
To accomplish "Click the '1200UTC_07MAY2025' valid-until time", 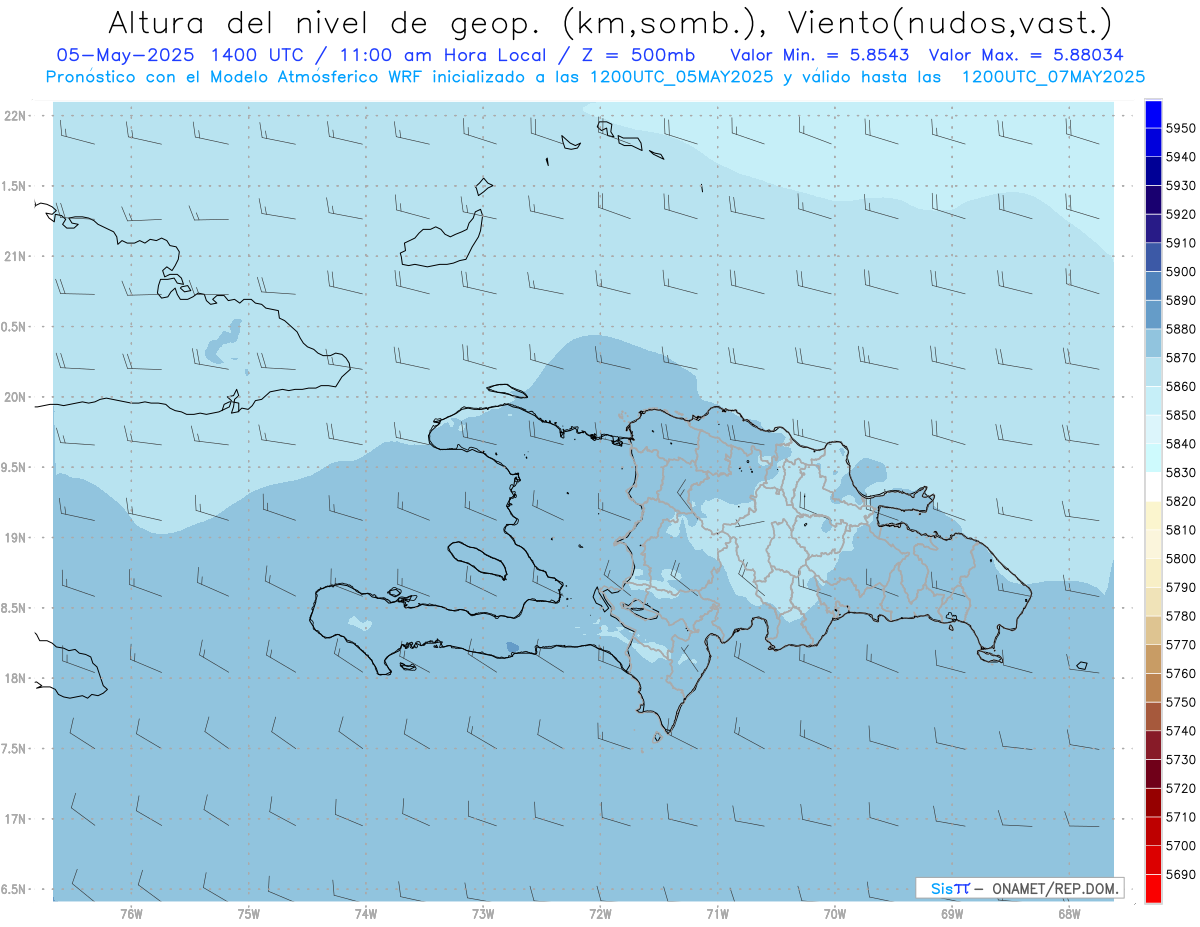I will (x=1053, y=77).
